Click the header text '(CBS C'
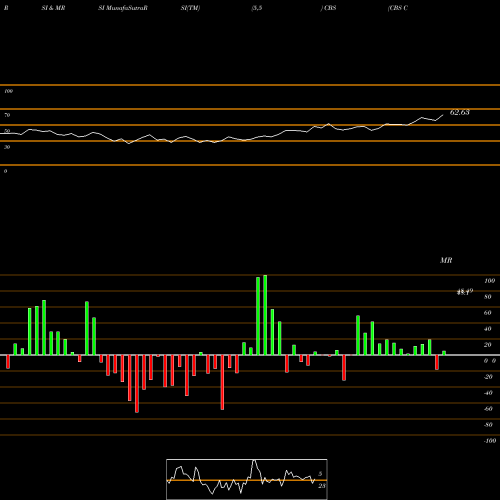The image size is (500, 500). click(398, 8)
